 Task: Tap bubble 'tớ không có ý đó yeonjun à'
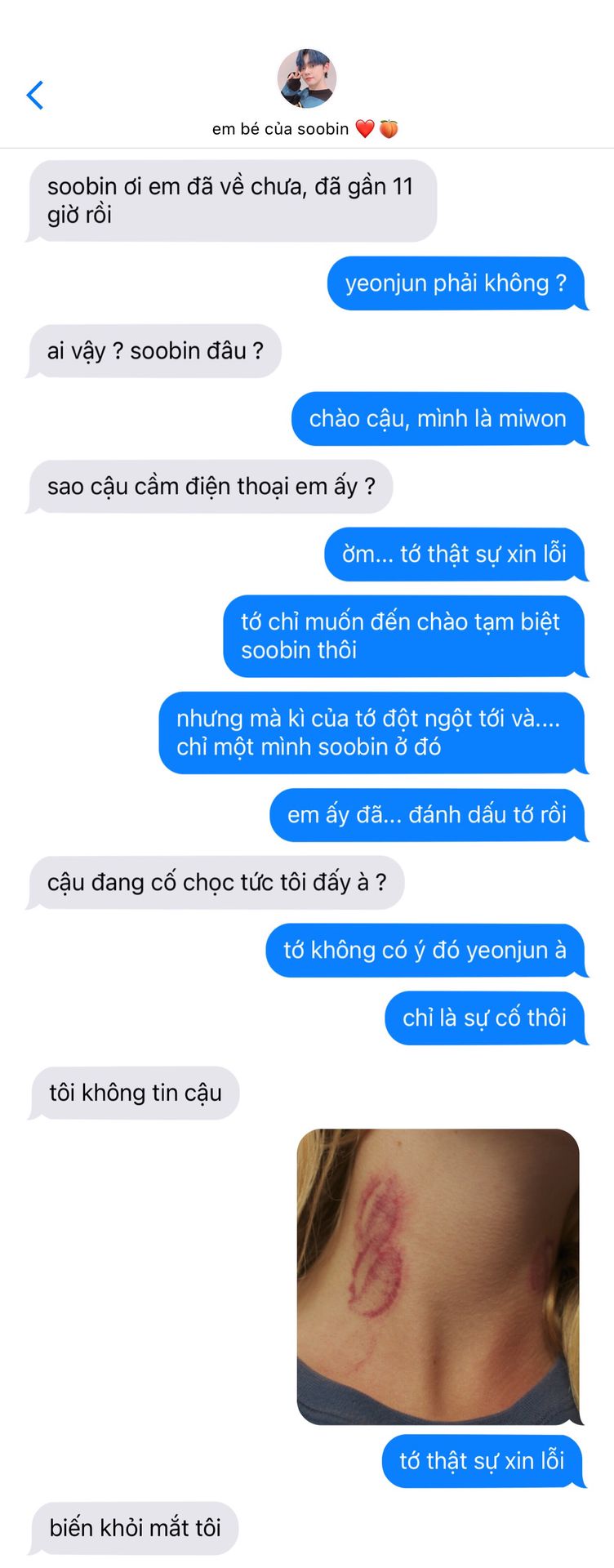pyautogui.click(x=425, y=951)
